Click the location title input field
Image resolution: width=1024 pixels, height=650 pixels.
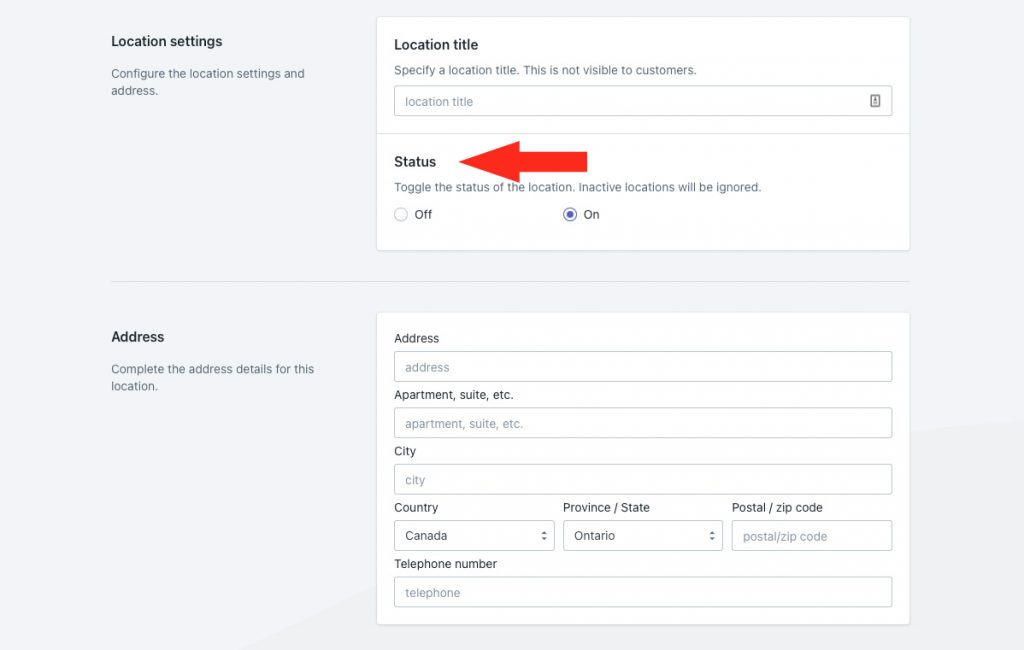[643, 101]
